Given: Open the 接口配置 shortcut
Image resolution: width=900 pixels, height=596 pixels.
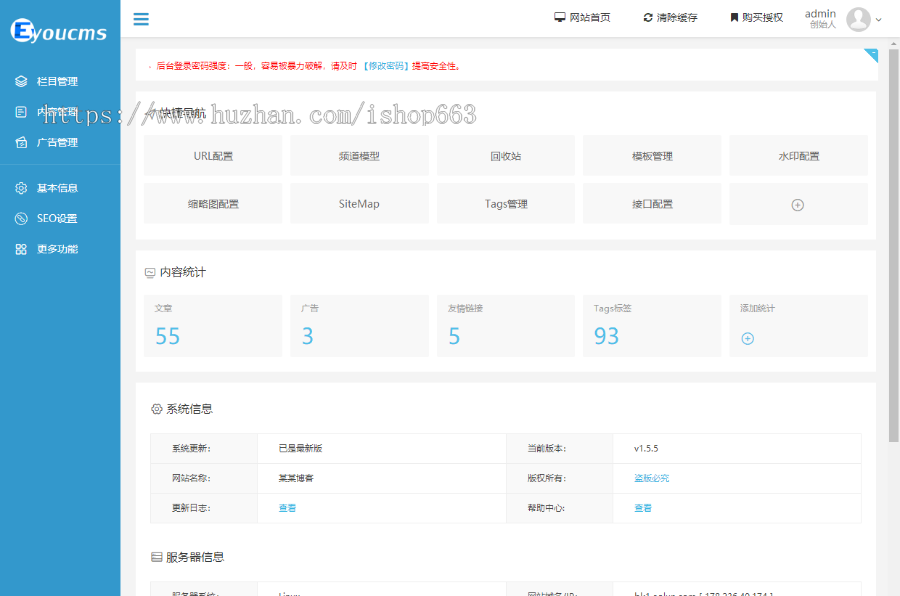Looking at the screenshot, I should point(652,203).
